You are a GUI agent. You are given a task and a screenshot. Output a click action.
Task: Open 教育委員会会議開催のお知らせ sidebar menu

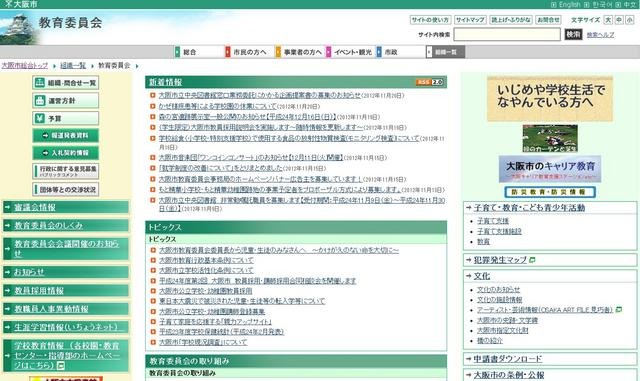(x=66, y=248)
